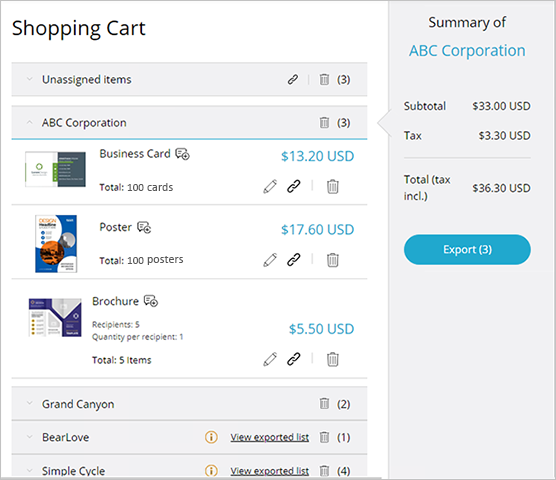Click the Business Card comment-plus icon
This screenshot has height=480, width=556.
183,154
